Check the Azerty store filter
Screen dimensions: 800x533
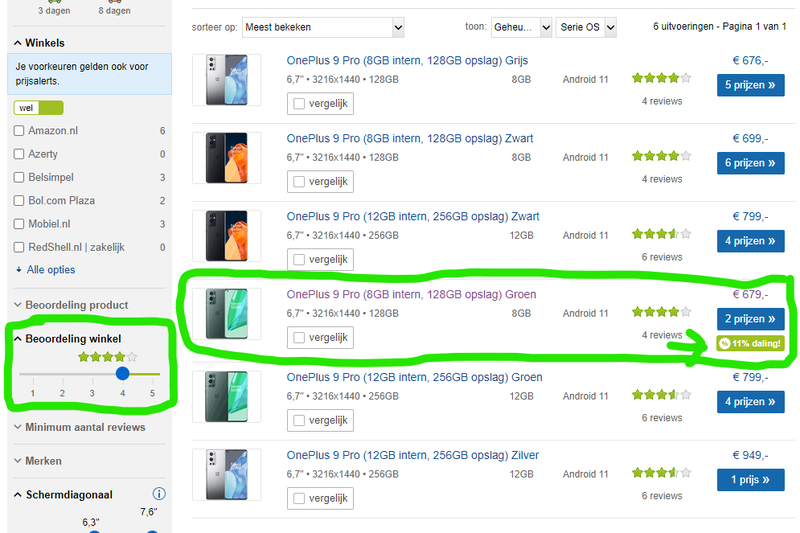[19, 154]
